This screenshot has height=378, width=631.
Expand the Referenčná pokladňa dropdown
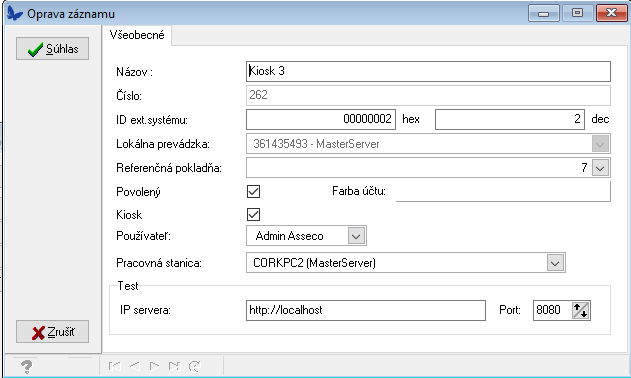[600, 167]
